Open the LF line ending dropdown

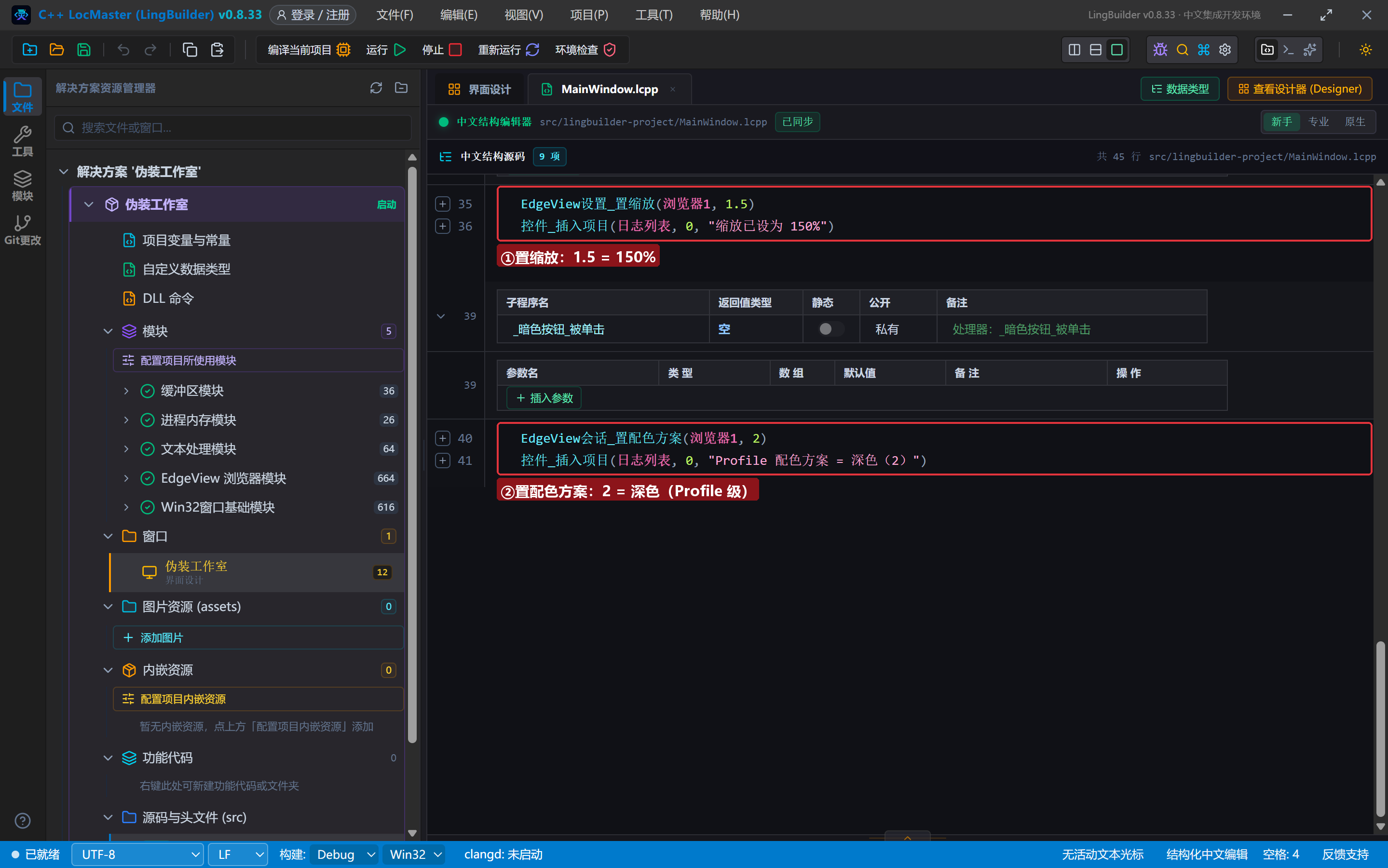[x=238, y=854]
